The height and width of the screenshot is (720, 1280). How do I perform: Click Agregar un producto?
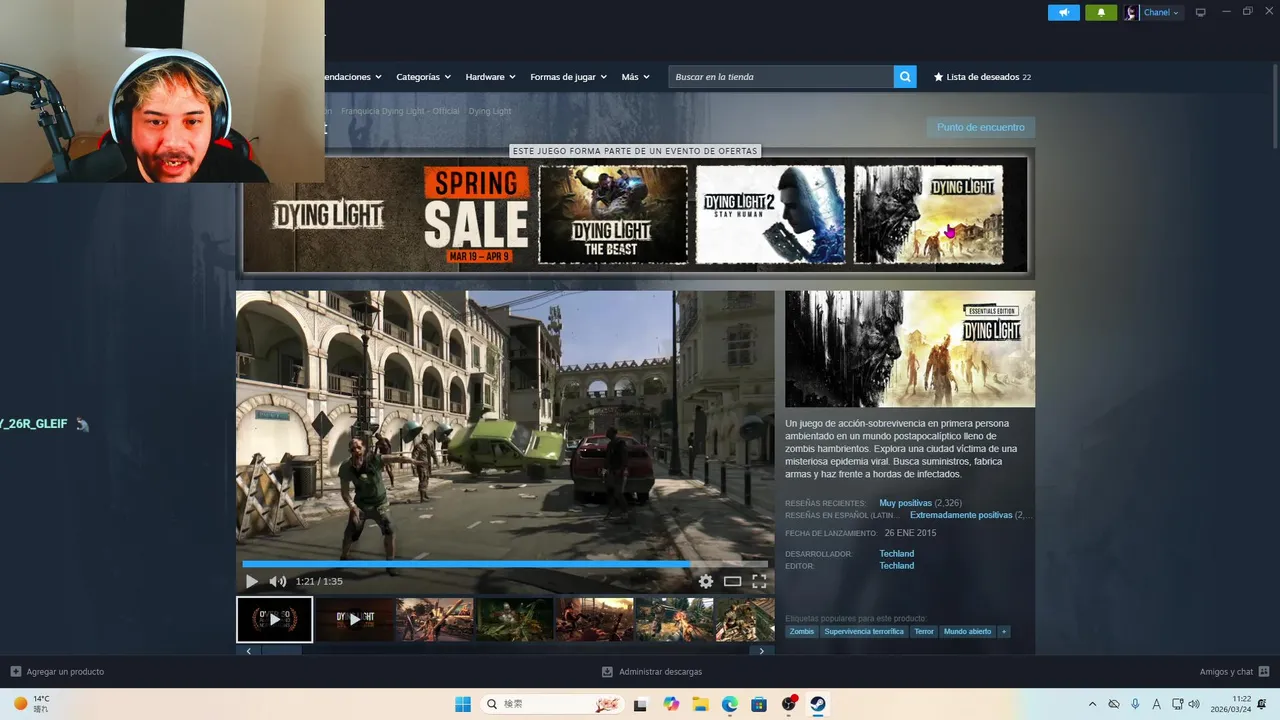pos(57,672)
